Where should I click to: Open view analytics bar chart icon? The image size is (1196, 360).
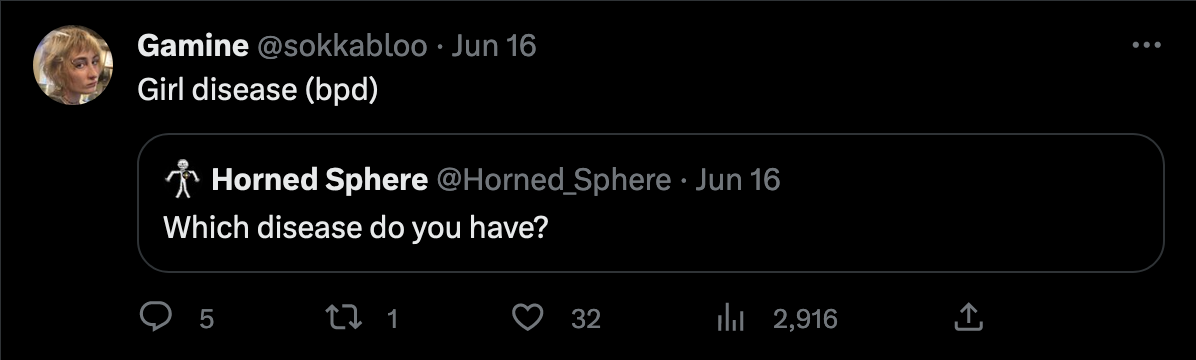[x=730, y=318]
